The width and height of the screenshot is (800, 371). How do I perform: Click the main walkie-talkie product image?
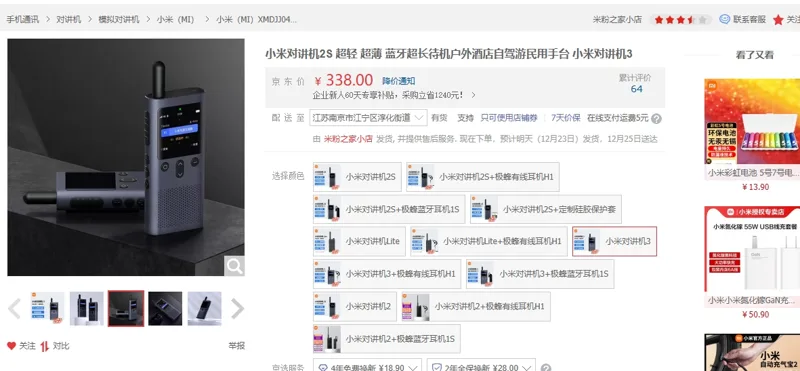126,157
